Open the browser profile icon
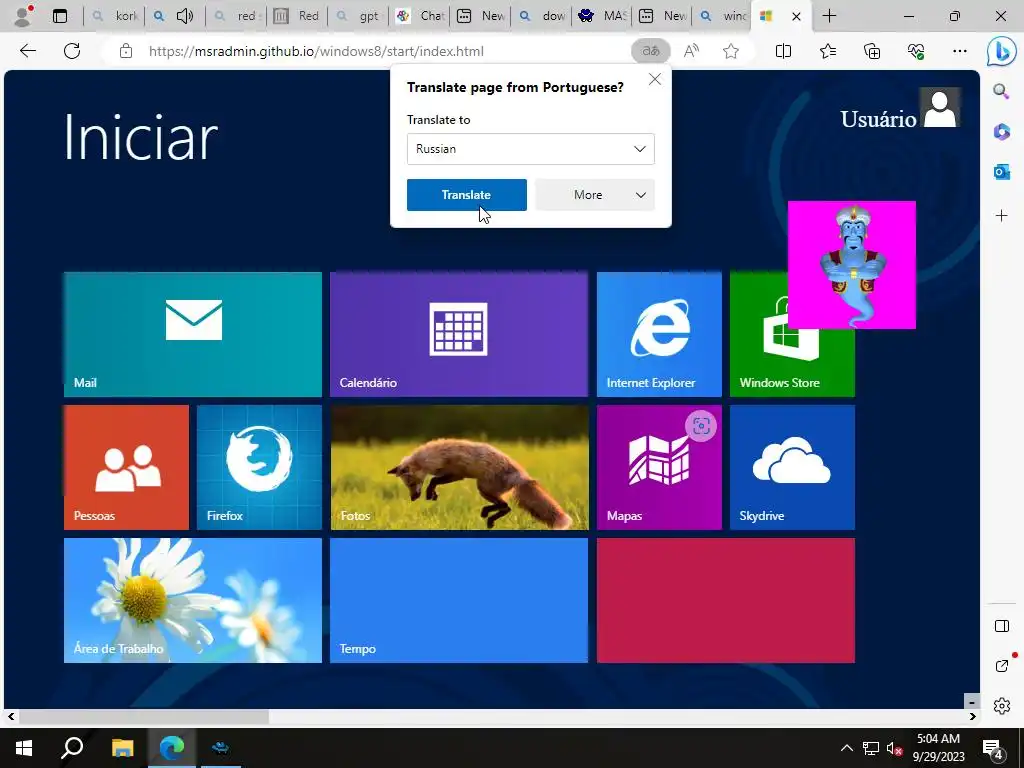Image resolution: width=1024 pixels, height=768 pixels. click(23, 16)
